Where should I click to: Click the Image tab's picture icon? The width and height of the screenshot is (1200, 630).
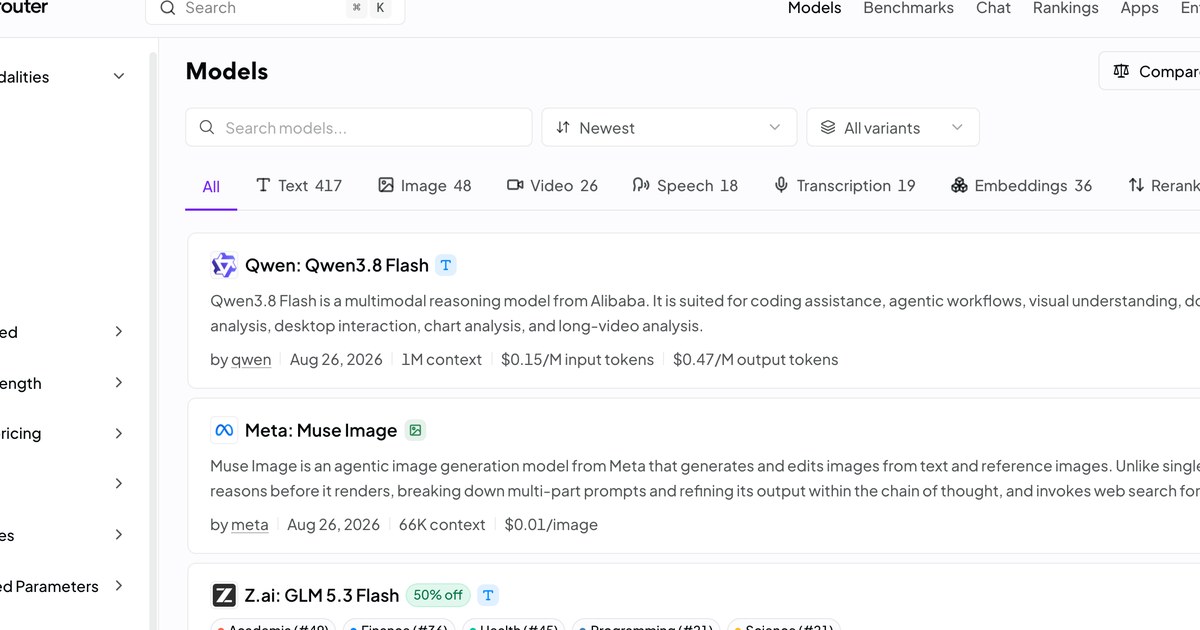pyautogui.click(x=386, y=185)
